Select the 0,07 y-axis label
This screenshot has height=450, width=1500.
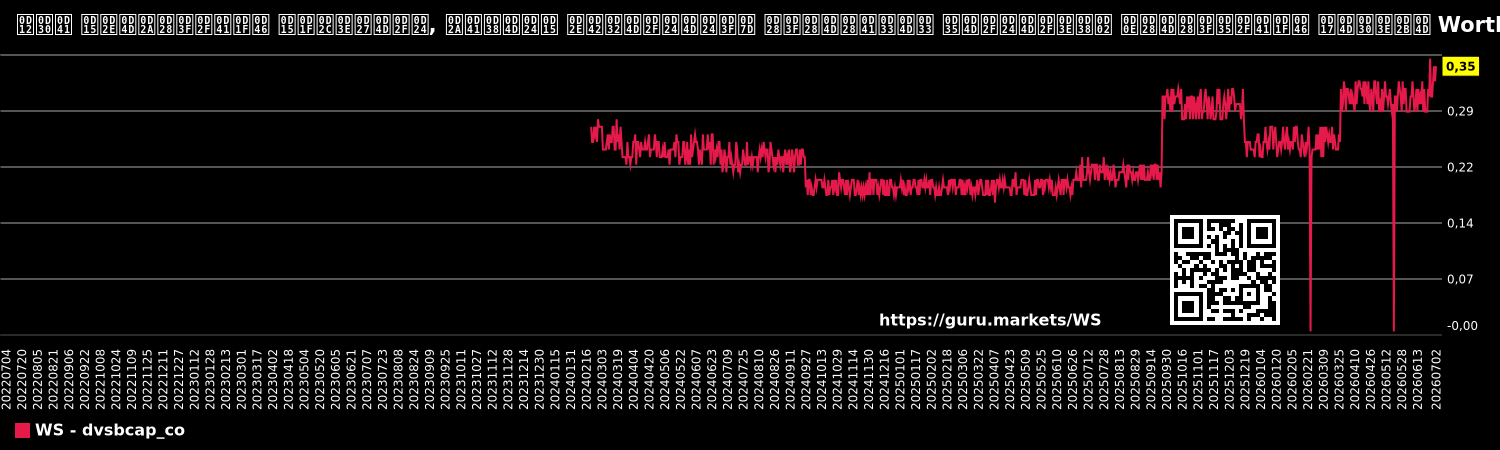pyautogui.click(x=1461, y=279)
